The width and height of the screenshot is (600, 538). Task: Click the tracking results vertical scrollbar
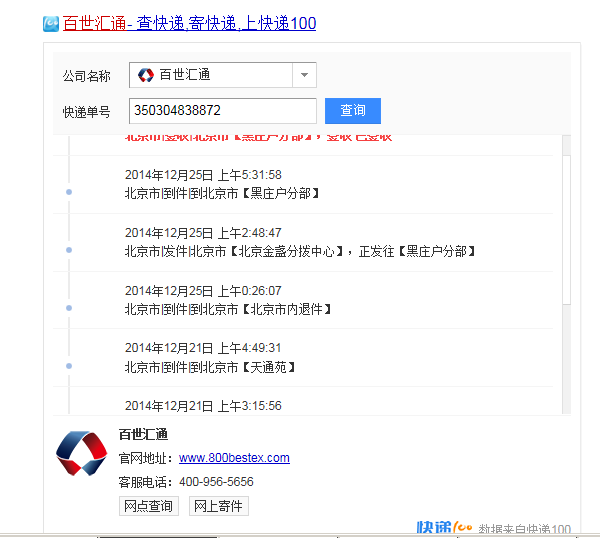coord(567,220)
